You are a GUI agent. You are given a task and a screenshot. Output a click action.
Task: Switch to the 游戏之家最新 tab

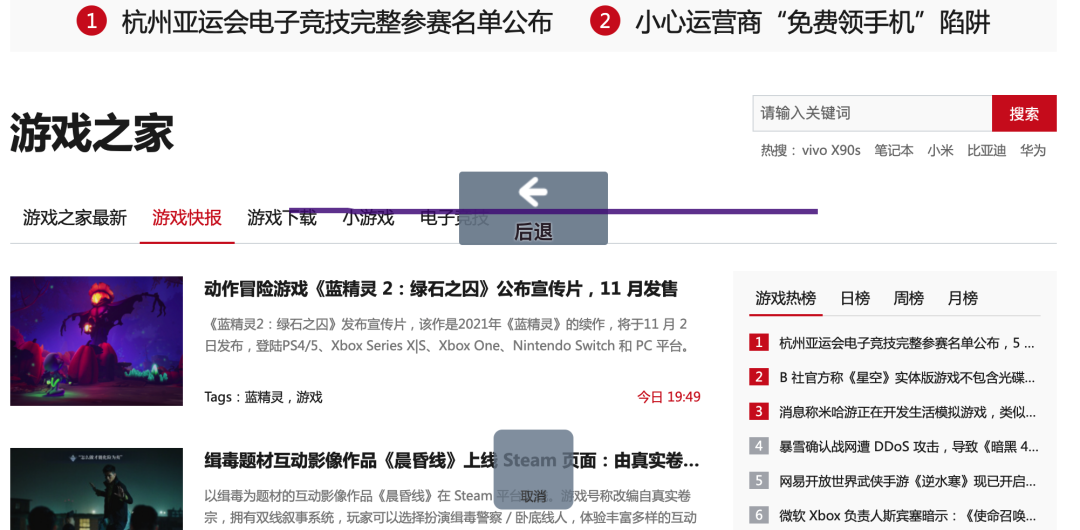click(75, 218)
